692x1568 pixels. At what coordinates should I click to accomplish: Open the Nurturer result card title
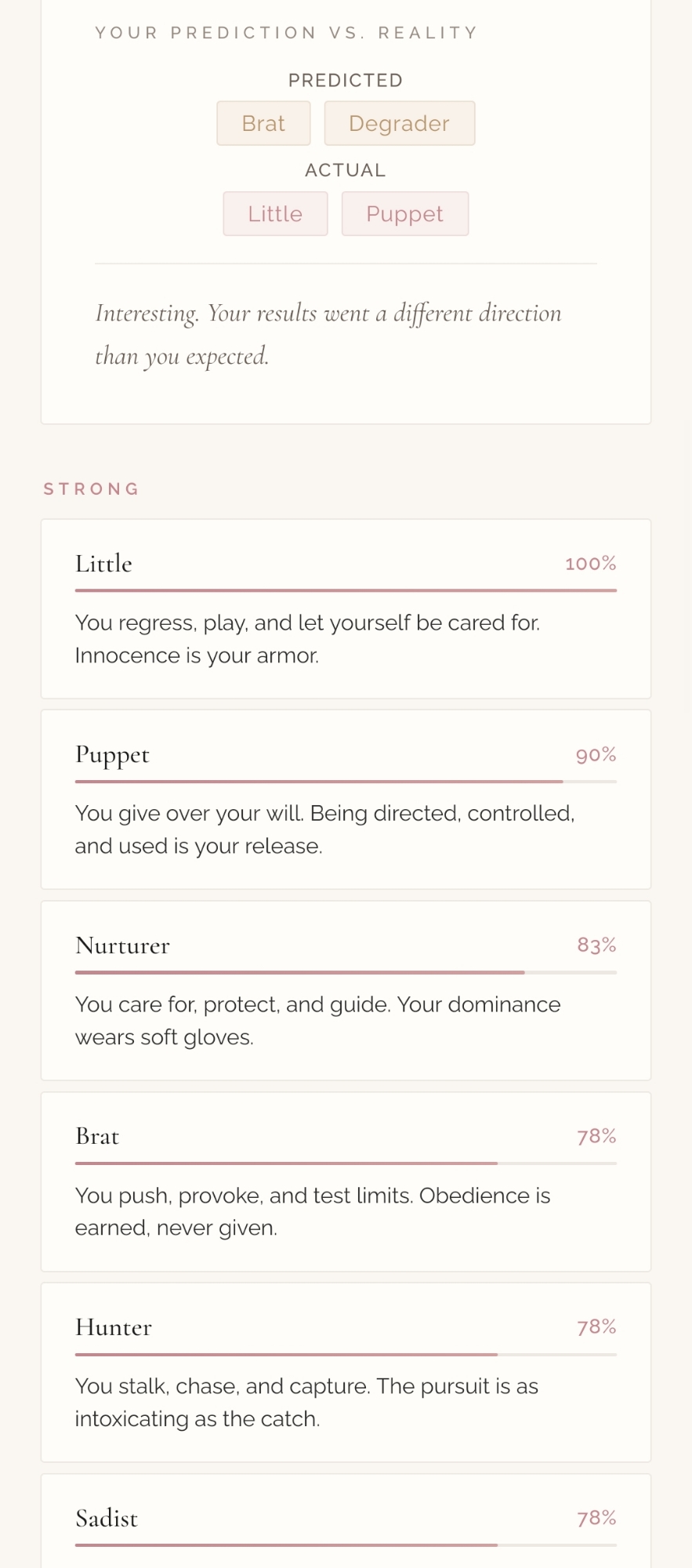click(x=122, y=946)
